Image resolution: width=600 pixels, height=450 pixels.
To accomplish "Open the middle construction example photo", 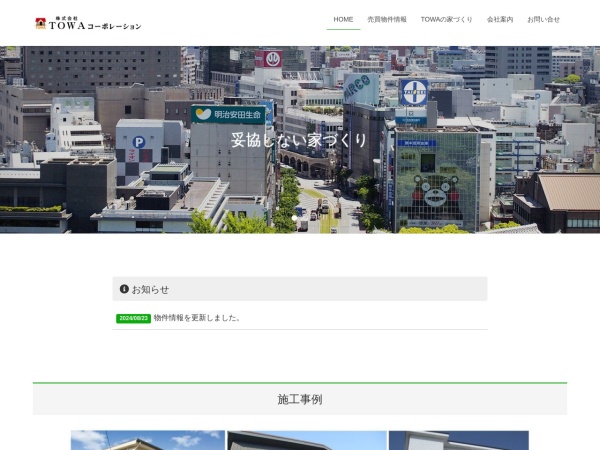I will click(306, 440).
